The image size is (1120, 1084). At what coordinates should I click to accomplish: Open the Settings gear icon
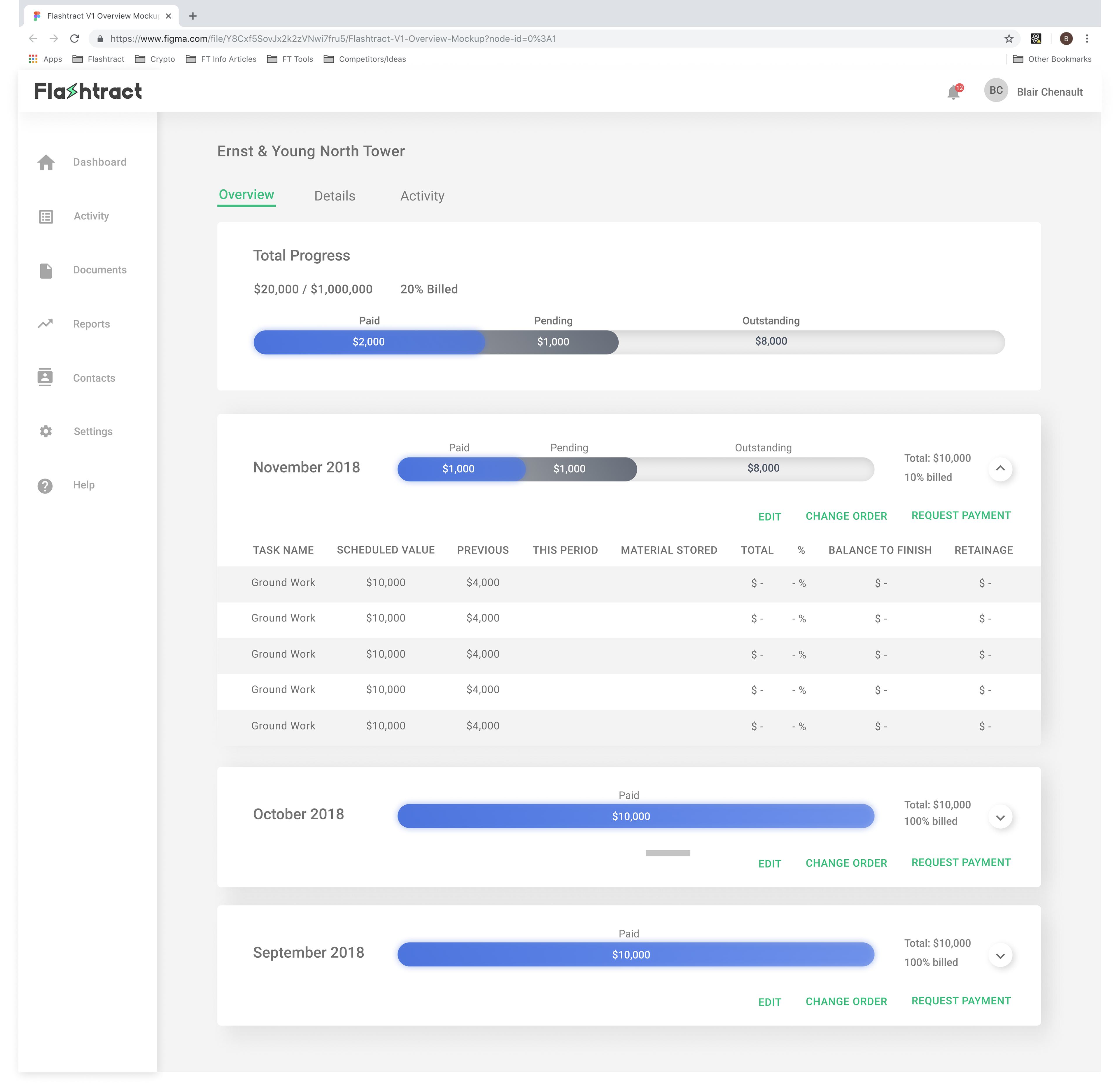(x=46, y=432)
